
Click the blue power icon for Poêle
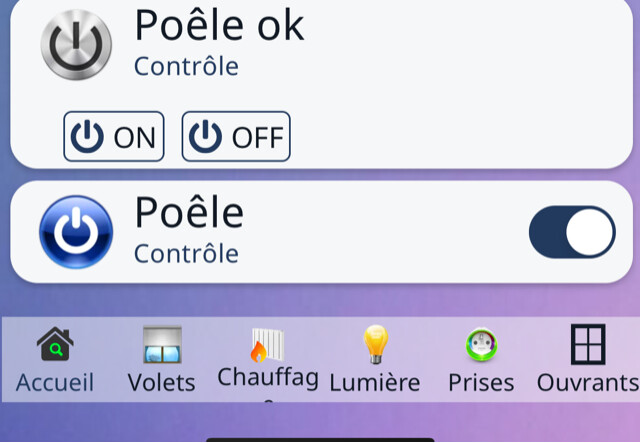pyautogui.click(x=76, y=232)
